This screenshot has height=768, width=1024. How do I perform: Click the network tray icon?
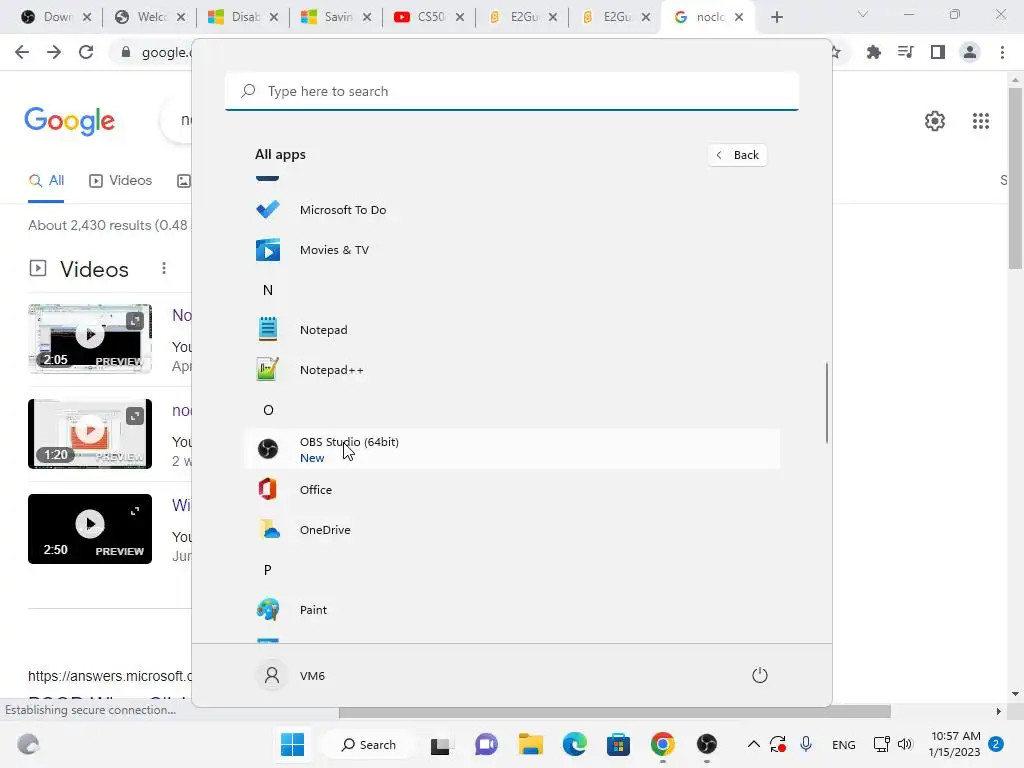[x=882, y=744]
